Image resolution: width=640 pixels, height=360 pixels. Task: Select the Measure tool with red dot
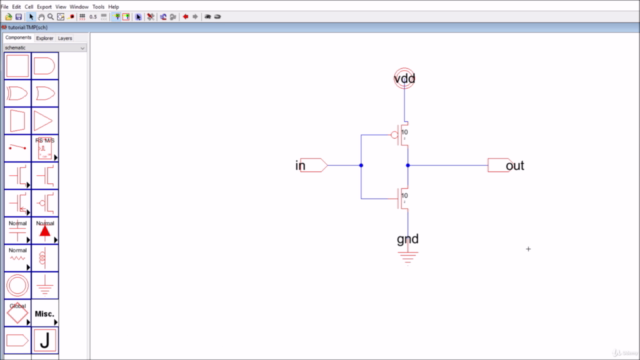[71, 17]
